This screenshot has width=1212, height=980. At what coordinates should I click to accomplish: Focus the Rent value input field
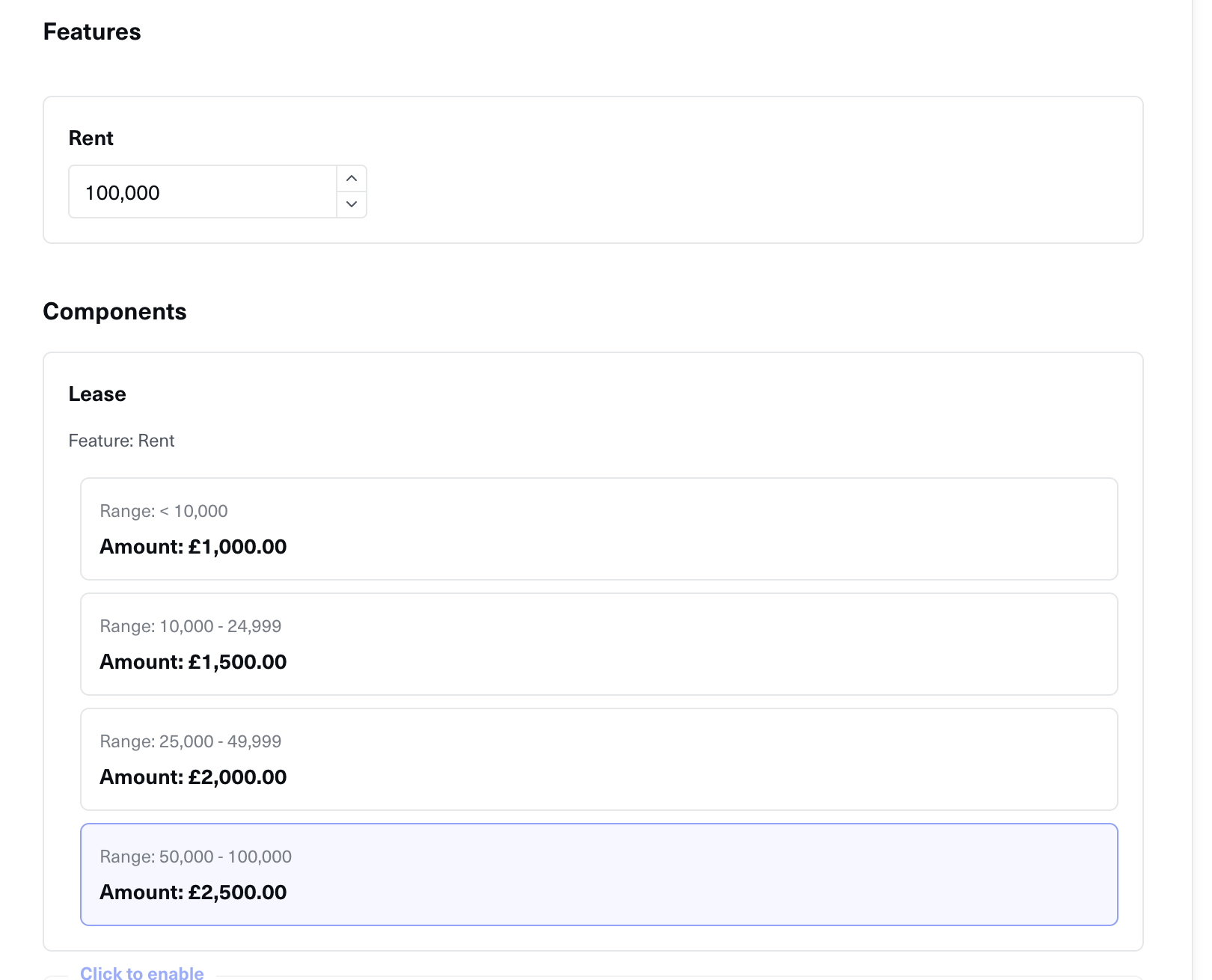click(202, 192)
